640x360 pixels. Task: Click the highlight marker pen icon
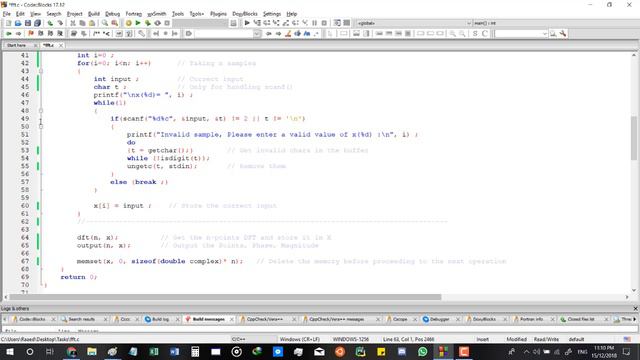288,33
